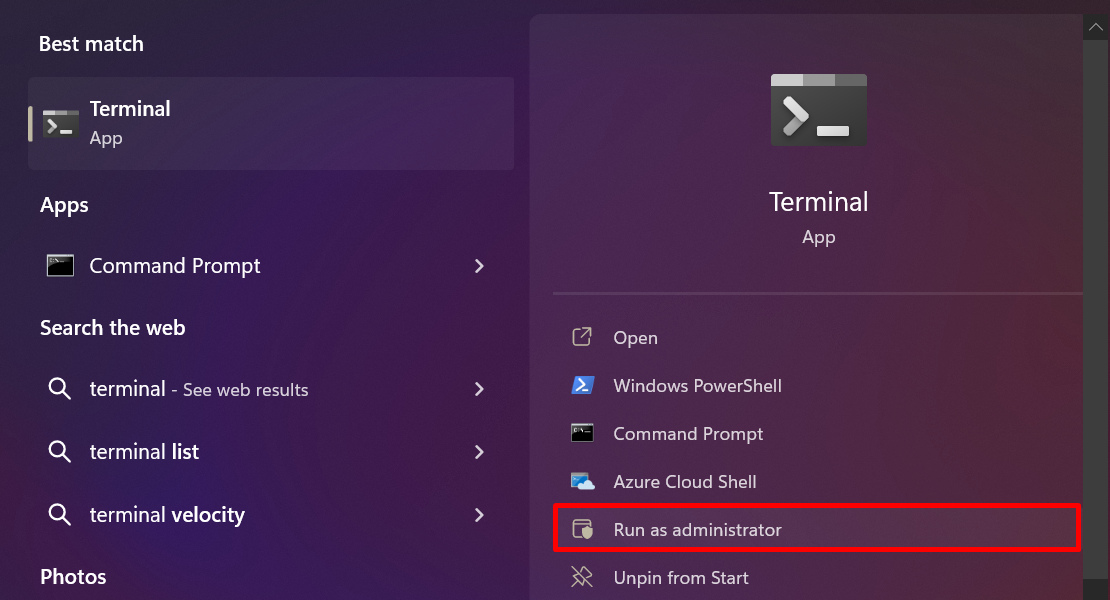
Task: Click the Command Prompt icon in right panel
Action: 583,433
